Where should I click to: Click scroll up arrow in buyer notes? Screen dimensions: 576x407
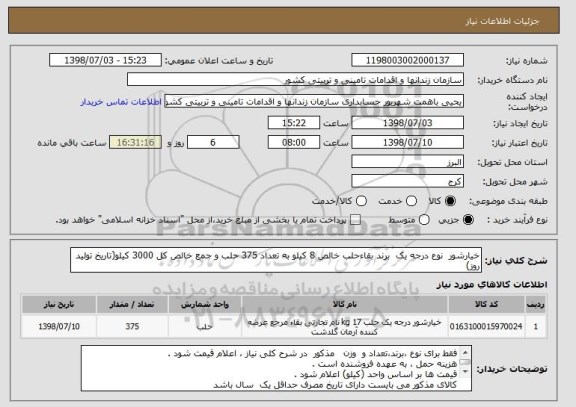point(465,353)
